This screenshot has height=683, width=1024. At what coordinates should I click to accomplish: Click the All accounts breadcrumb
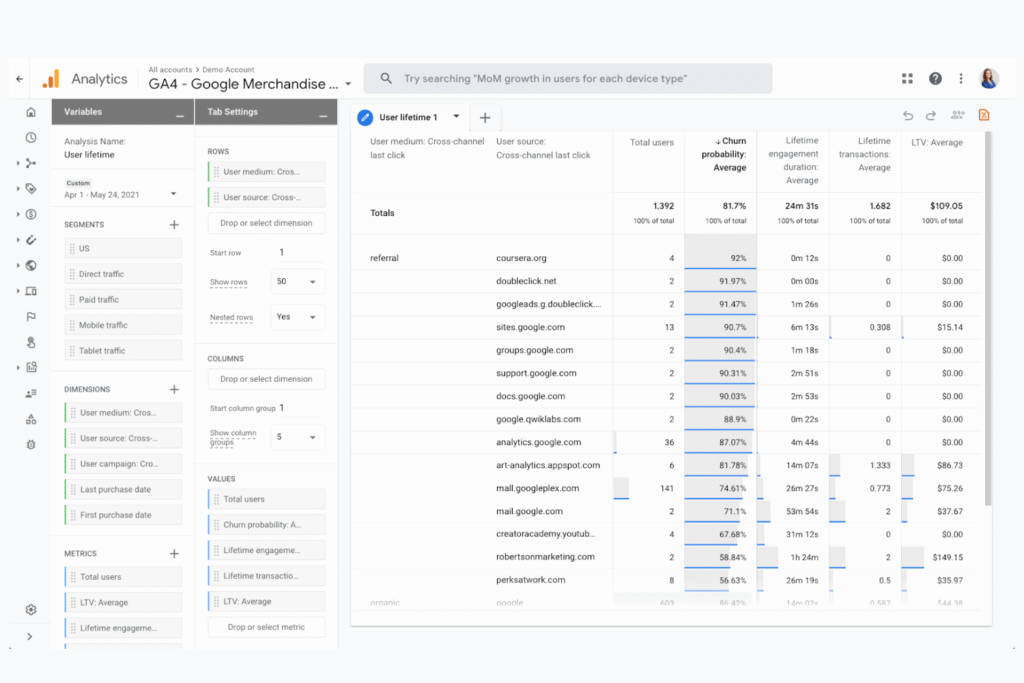coord(170,69)
